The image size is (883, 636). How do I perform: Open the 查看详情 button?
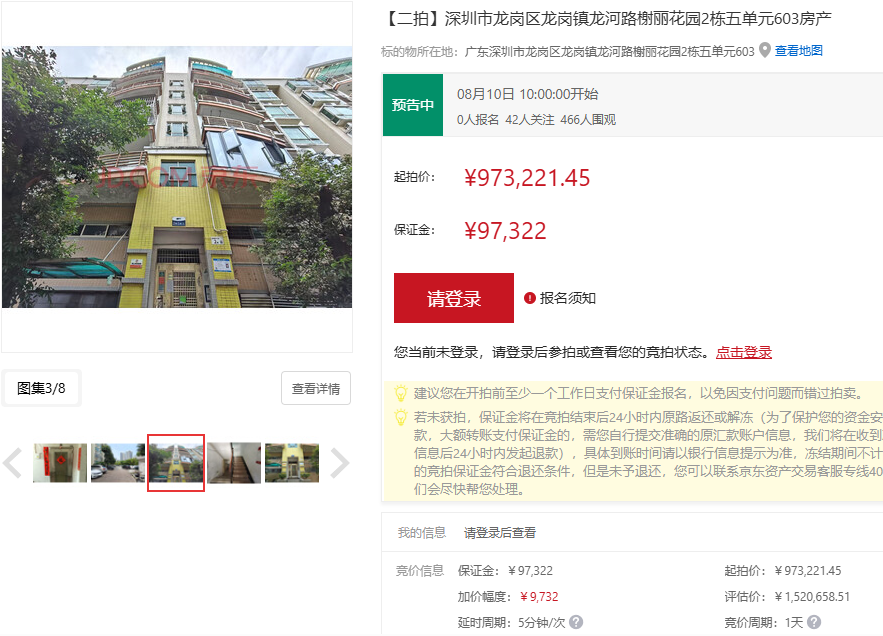click(x=315, y=389)
